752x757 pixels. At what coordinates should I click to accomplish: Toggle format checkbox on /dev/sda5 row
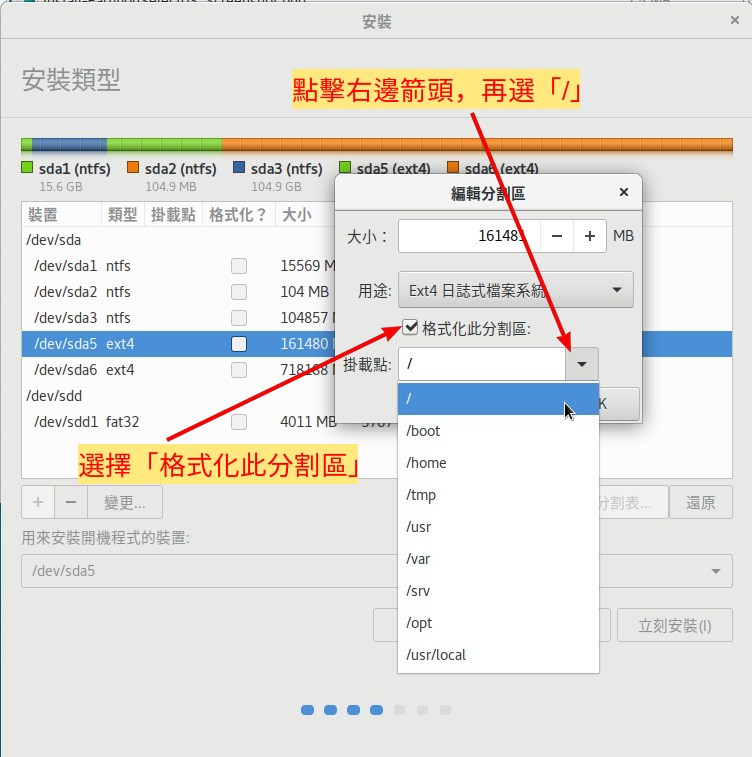239,344
